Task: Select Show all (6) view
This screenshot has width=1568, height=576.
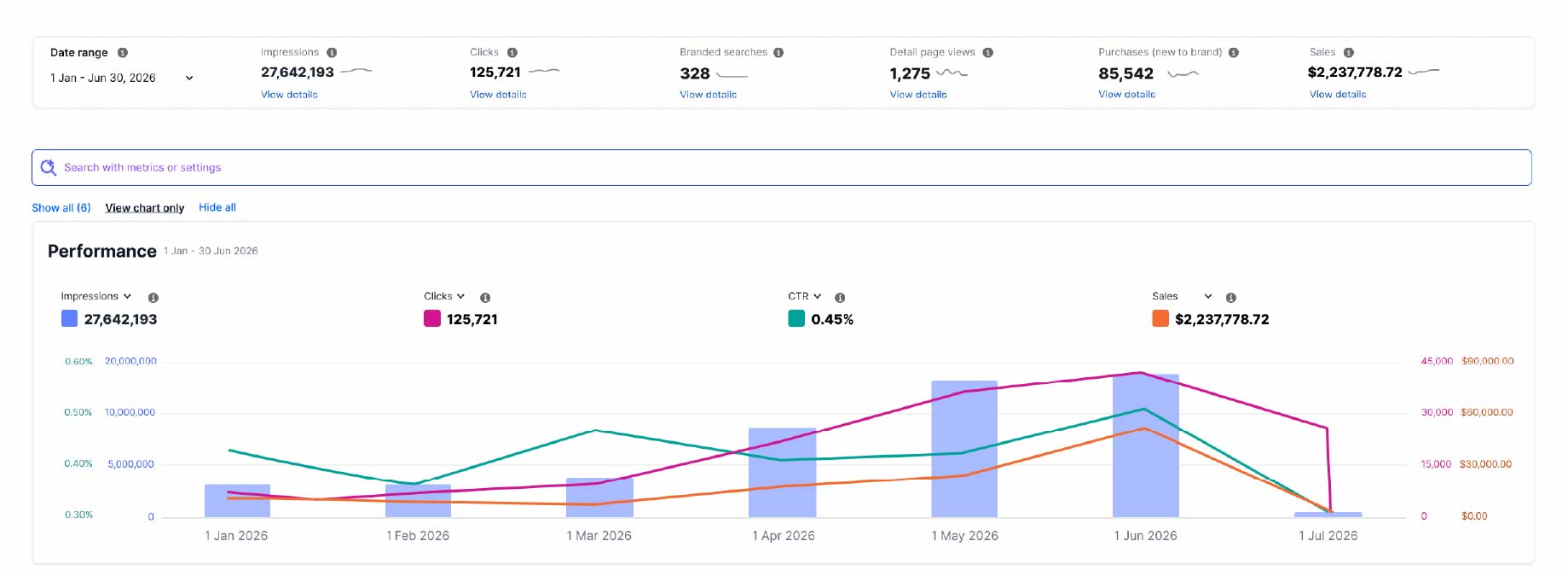Action: pos(61,207)
